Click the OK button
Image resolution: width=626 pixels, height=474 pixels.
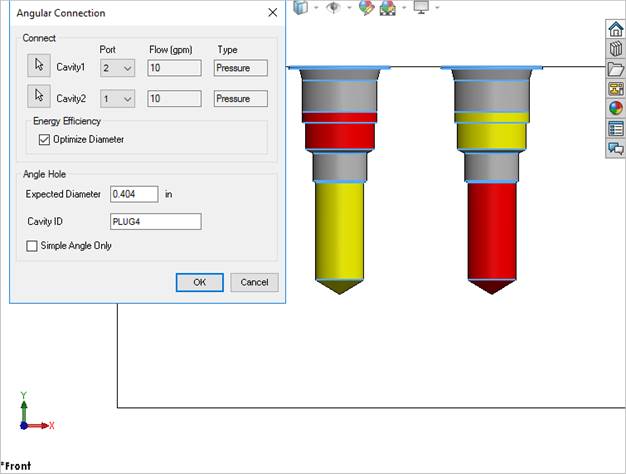coord(200,282)
